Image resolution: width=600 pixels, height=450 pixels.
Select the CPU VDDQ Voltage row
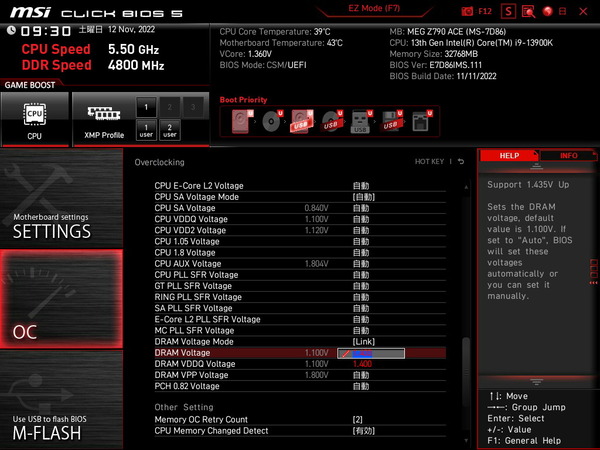point(300,219)
